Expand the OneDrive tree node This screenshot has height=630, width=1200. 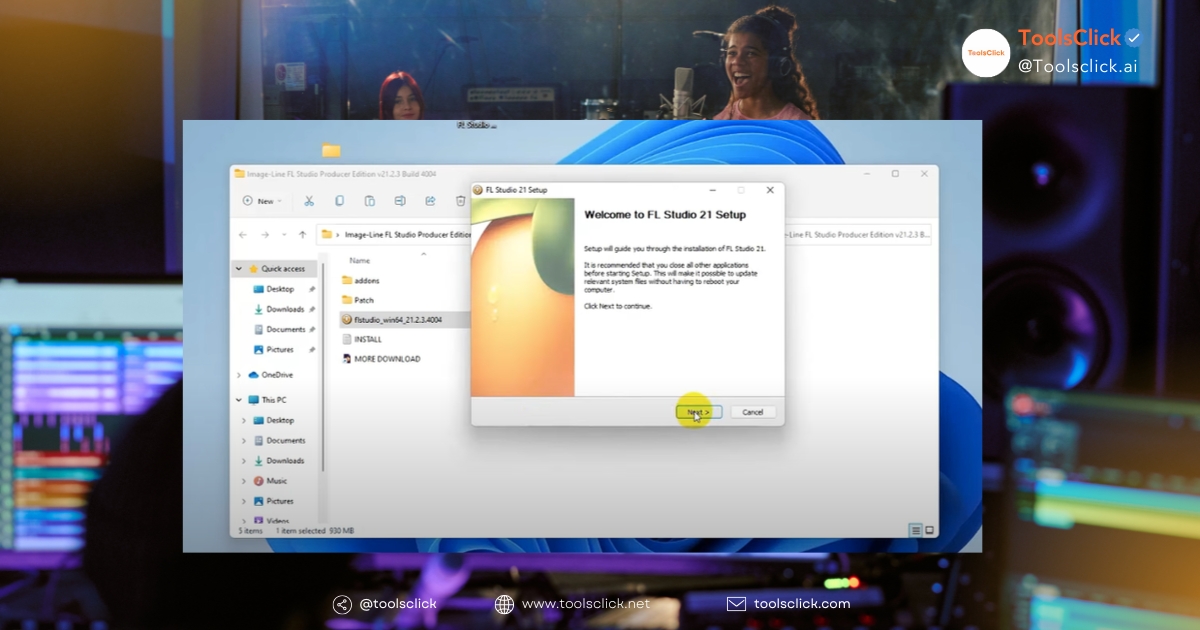(239, 375)
